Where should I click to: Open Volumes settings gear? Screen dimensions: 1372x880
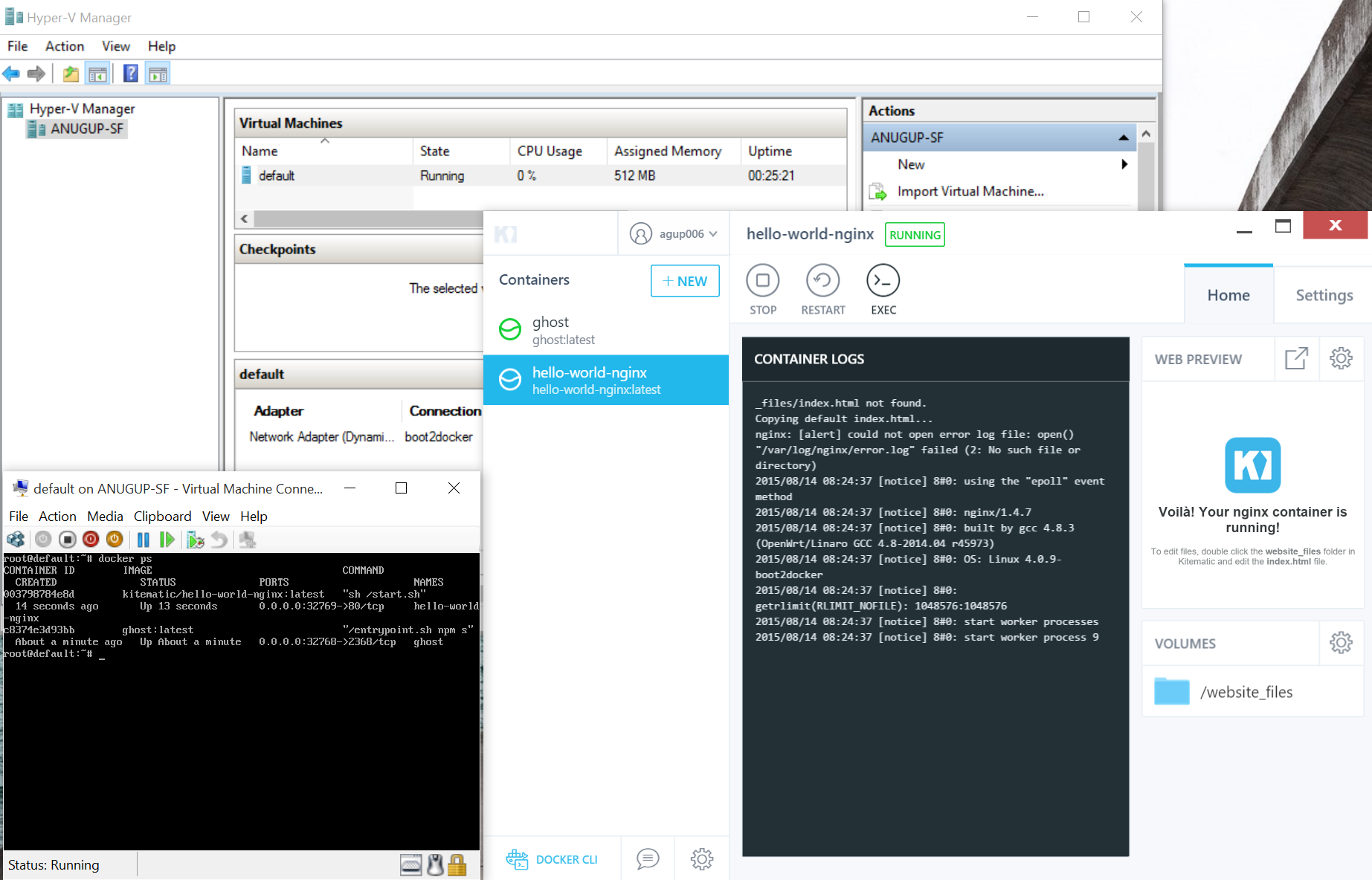tap(1342, 642)
